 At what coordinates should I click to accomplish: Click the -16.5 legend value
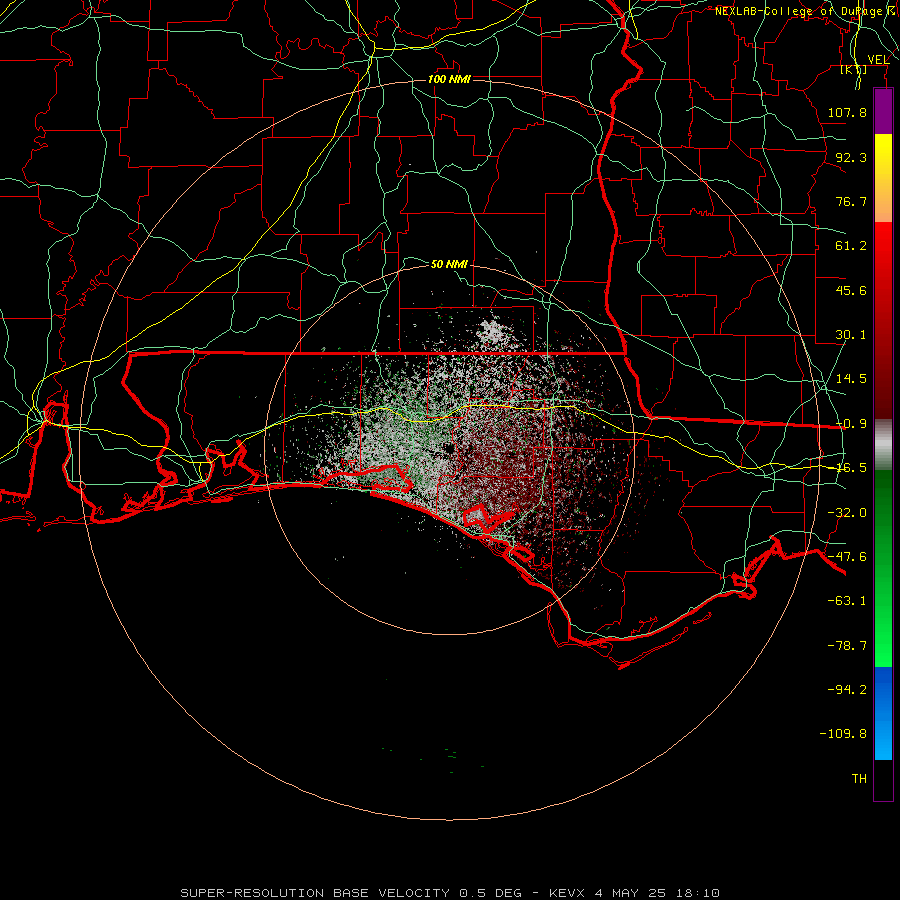851,468
